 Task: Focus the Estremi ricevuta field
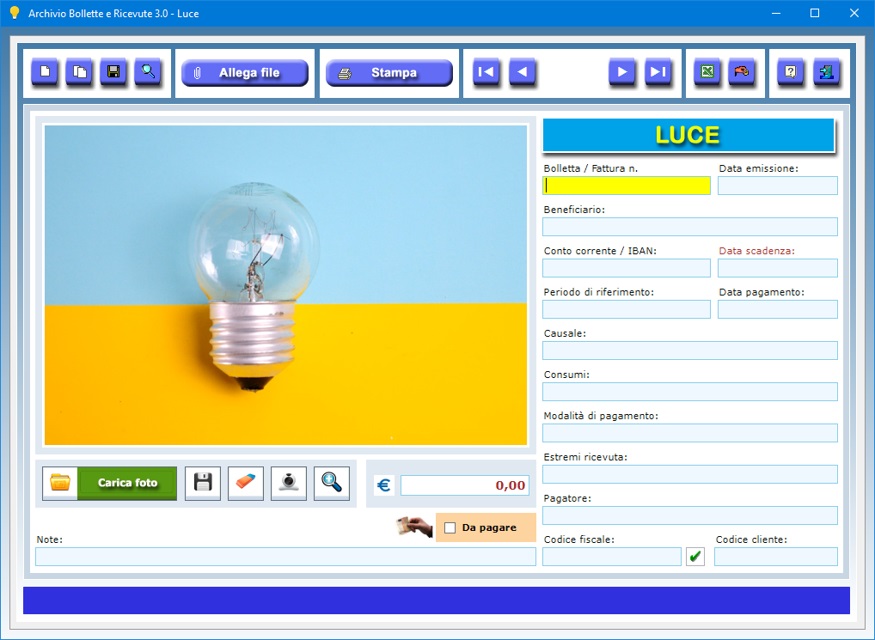tap(690, 474)
